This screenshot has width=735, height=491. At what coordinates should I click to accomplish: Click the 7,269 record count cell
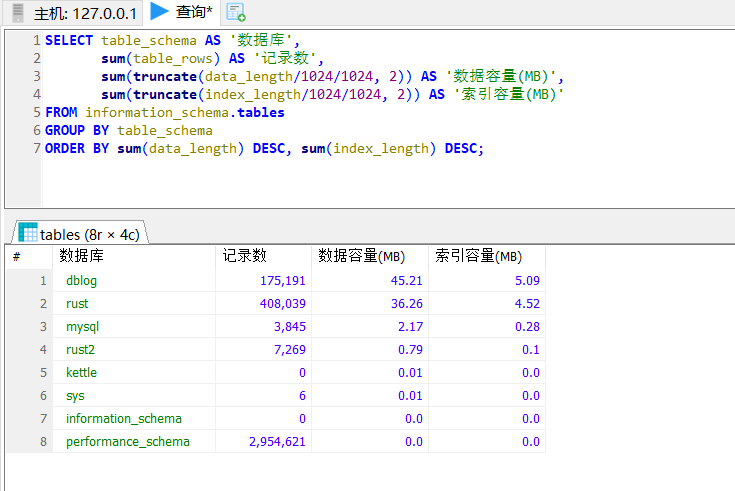263,349
